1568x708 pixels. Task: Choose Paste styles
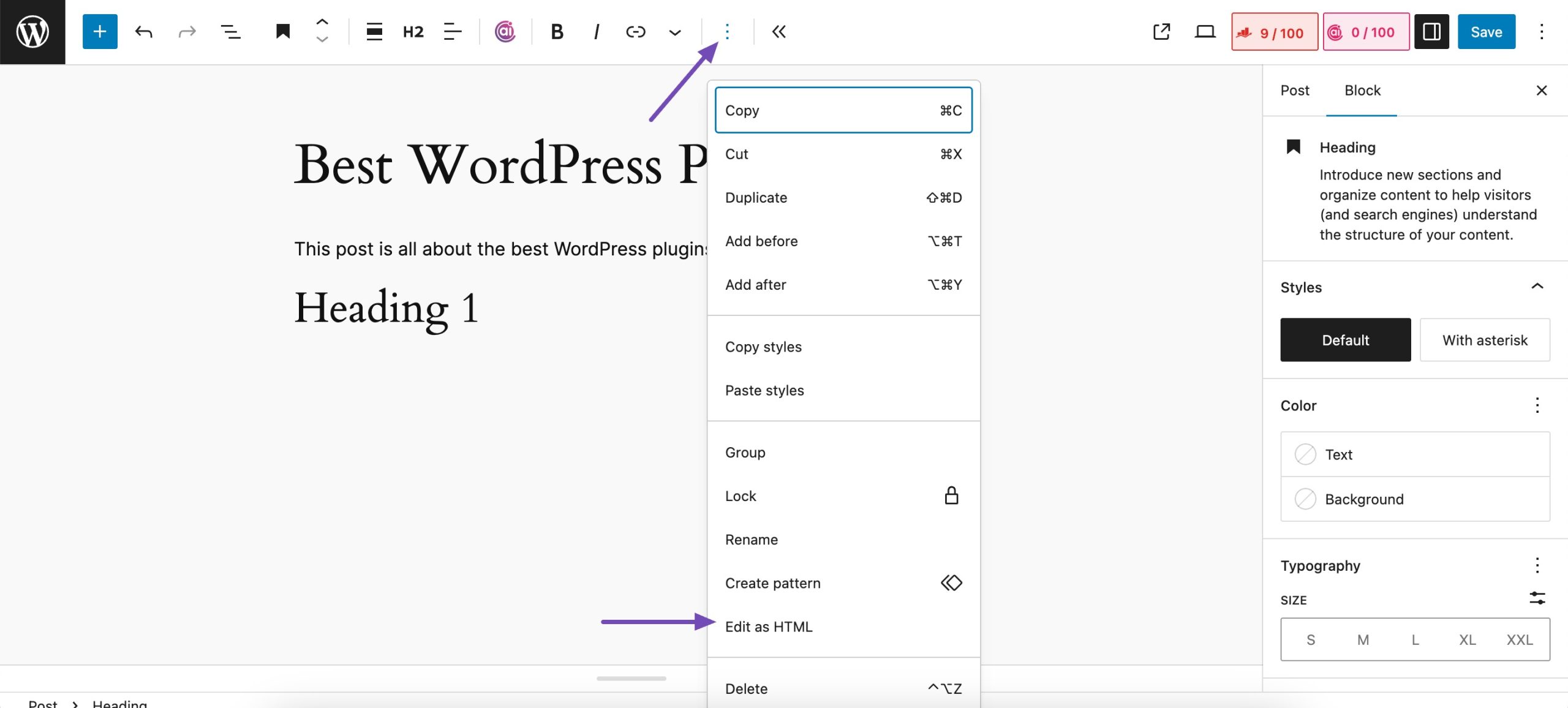point(843,390)
